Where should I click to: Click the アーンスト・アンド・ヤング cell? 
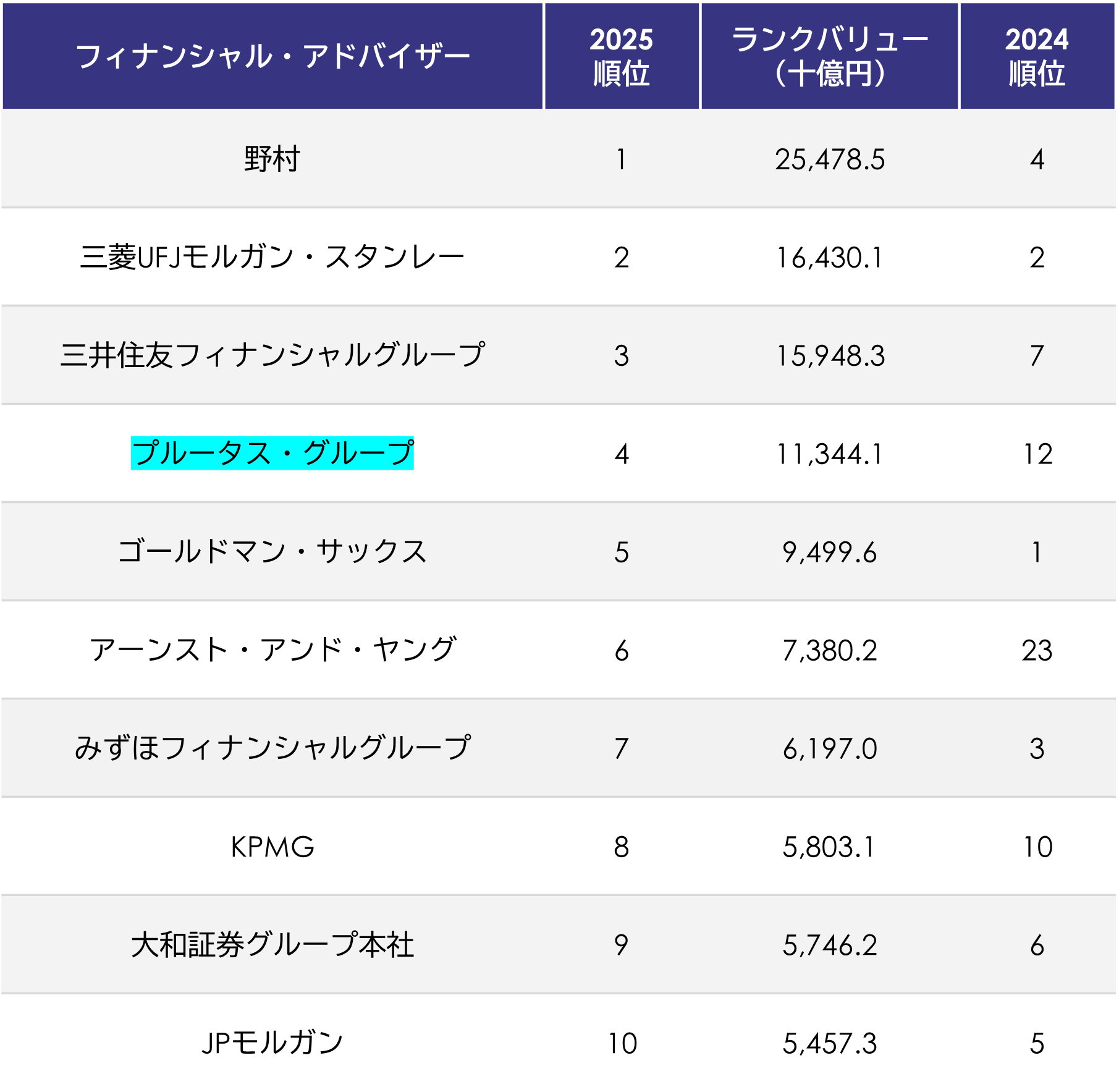tap(272, 650)
